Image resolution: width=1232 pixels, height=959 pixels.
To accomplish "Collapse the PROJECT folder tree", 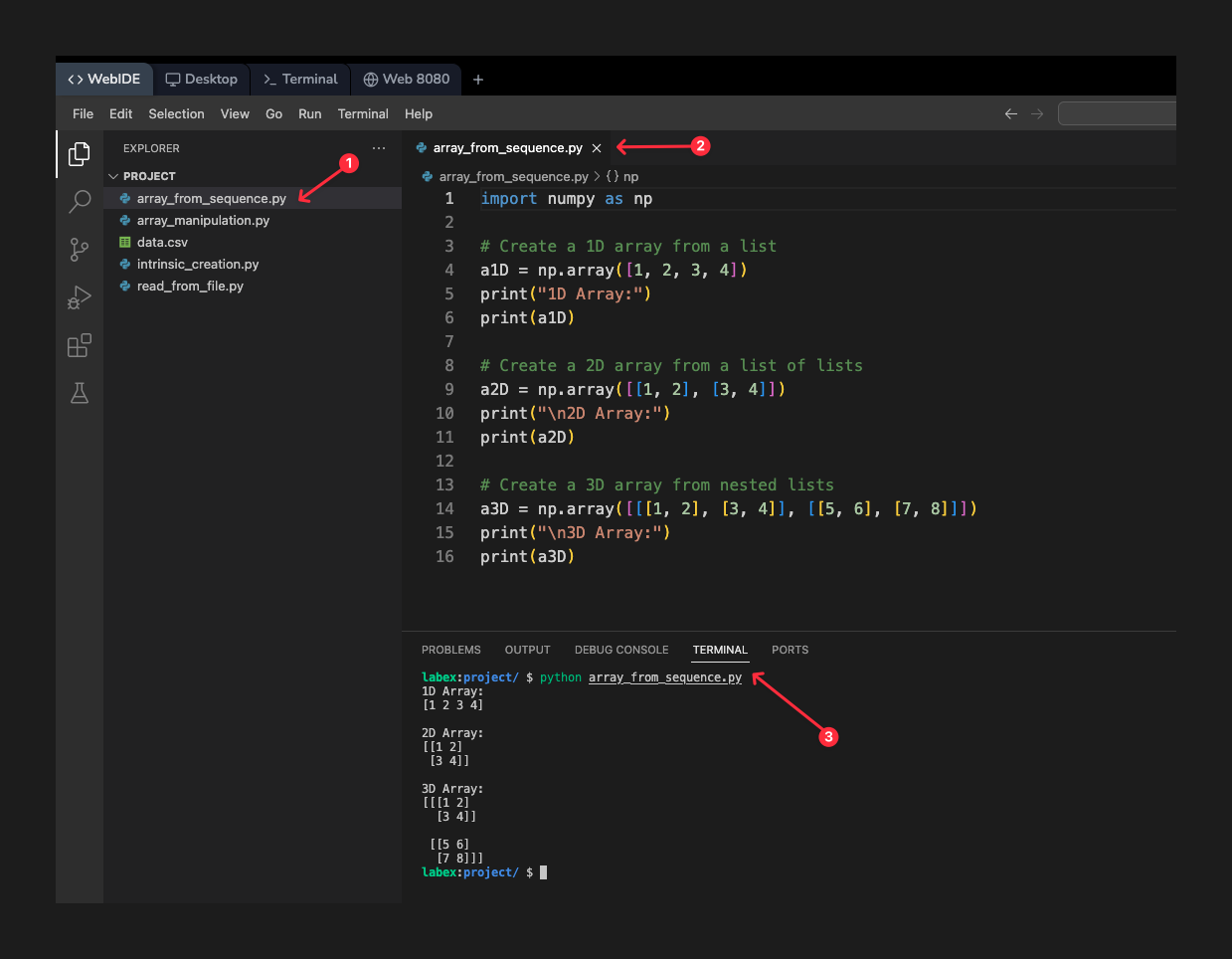I will point(113,175).
